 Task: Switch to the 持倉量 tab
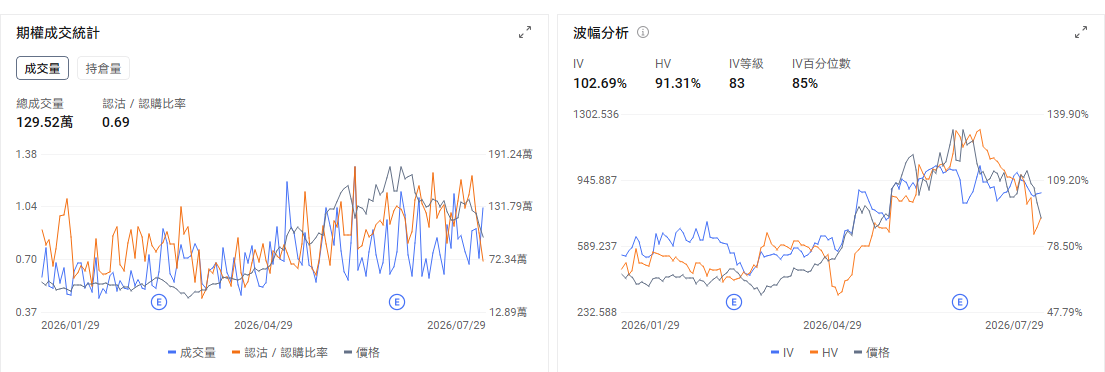tap(104, 68)
